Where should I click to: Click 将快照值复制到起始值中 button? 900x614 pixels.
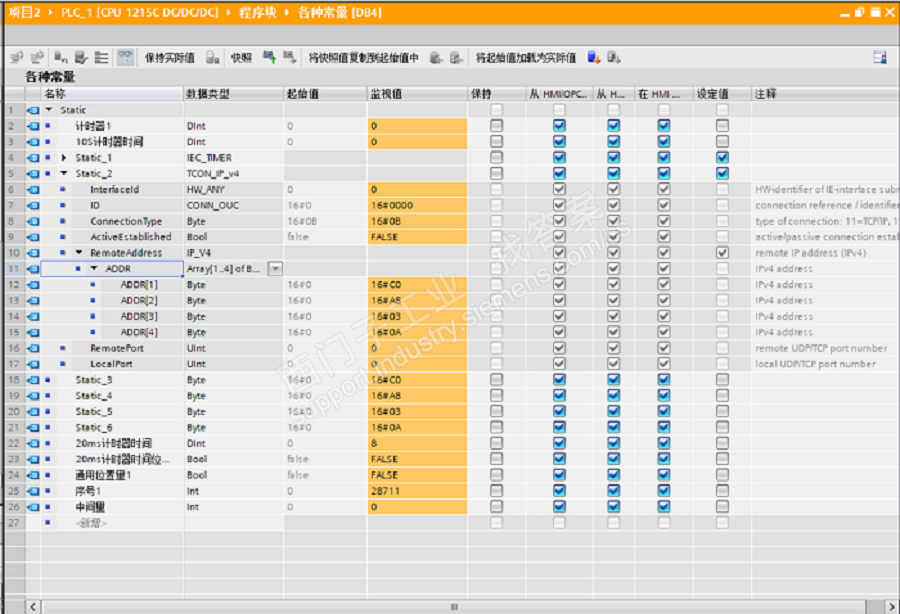pos(363,58)
